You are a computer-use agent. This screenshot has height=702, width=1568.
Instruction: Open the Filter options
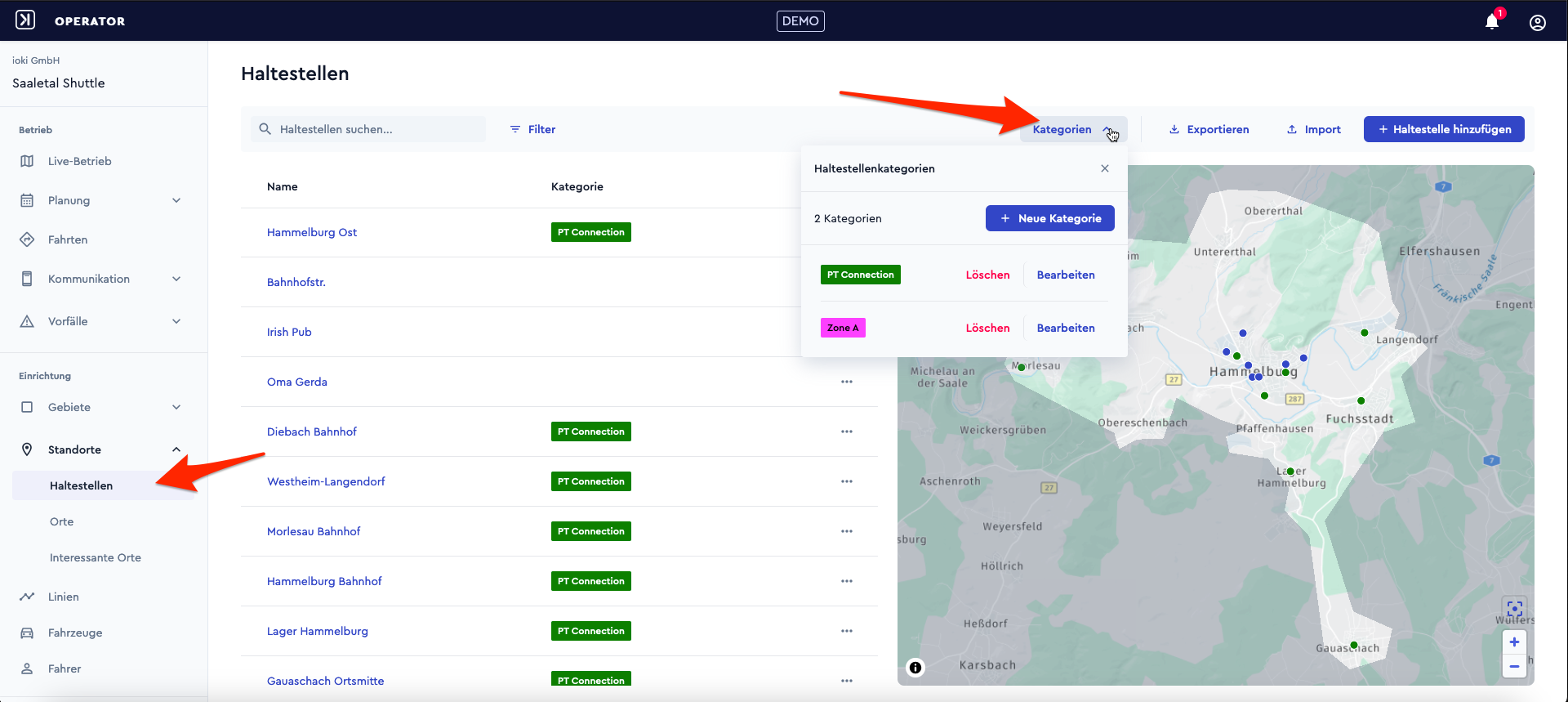pos(532,129)
